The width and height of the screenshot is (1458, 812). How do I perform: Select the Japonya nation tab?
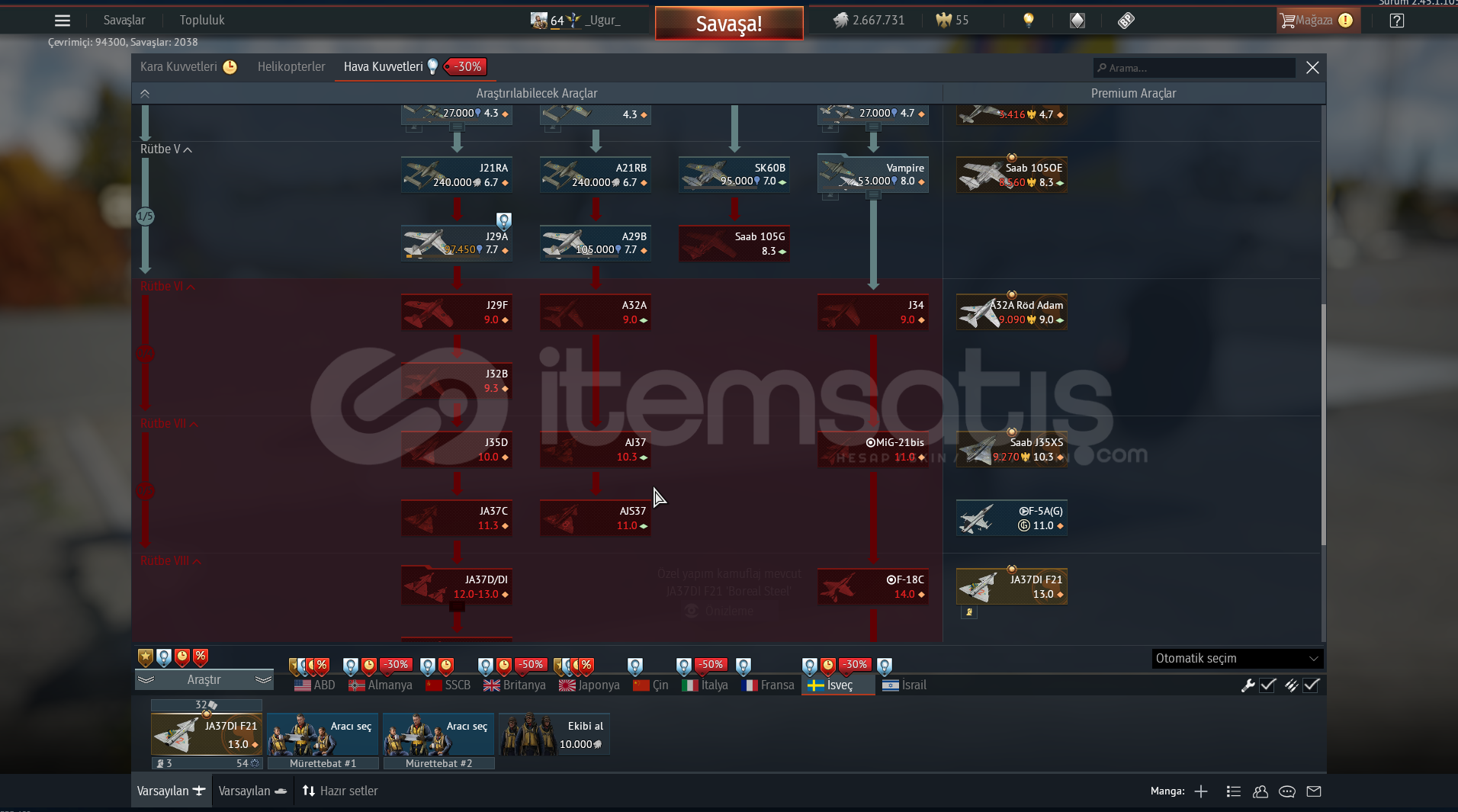pyautogui.click(x=589, y=685)
